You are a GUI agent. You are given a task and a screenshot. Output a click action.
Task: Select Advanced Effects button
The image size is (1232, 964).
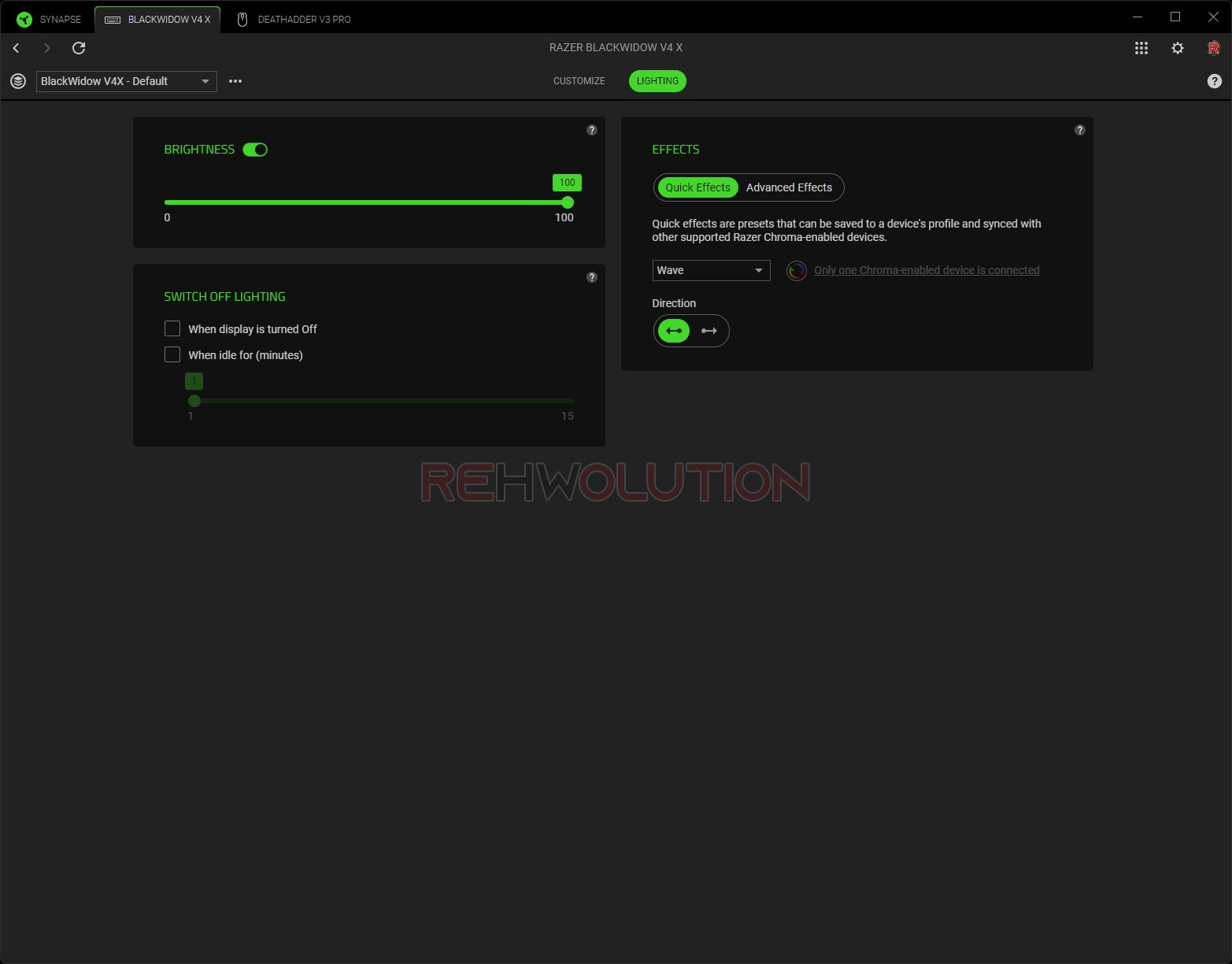[x=789, y=187]
